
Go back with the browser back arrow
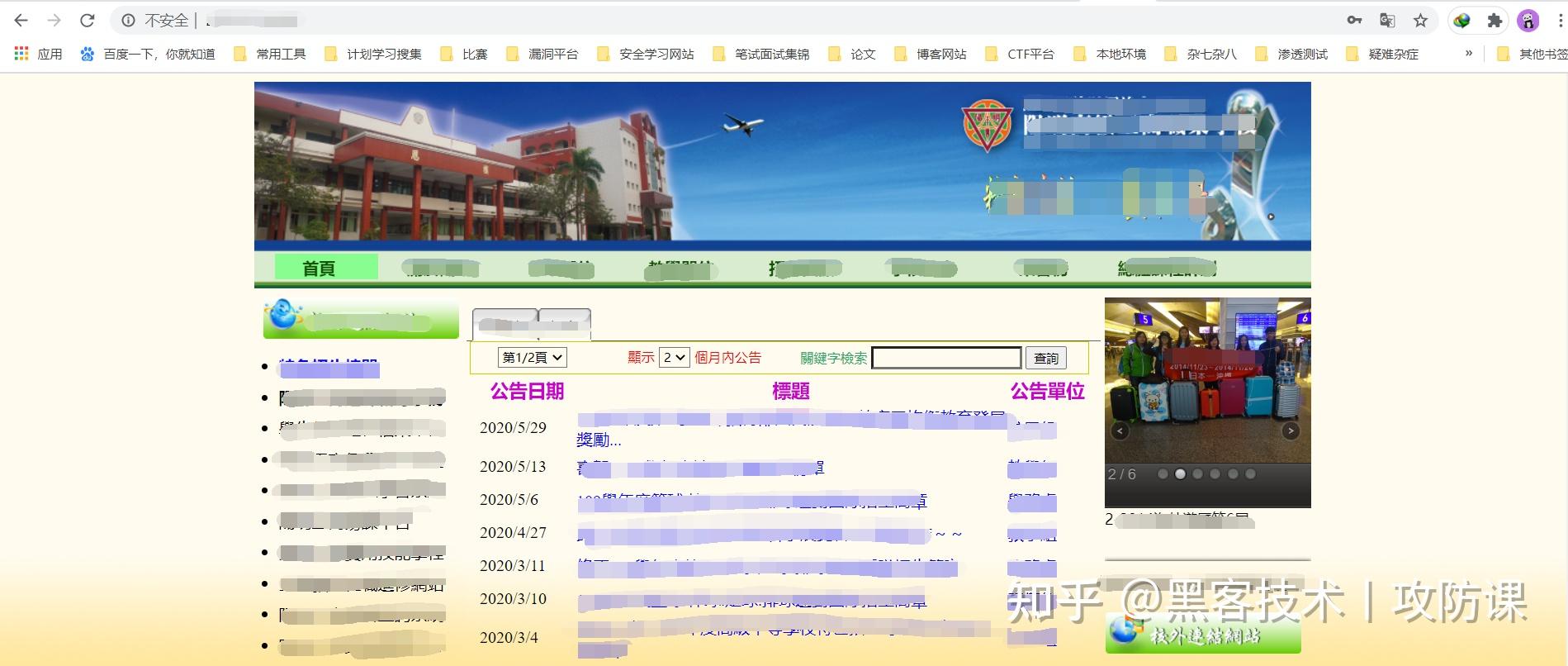[x=21, y=21]
